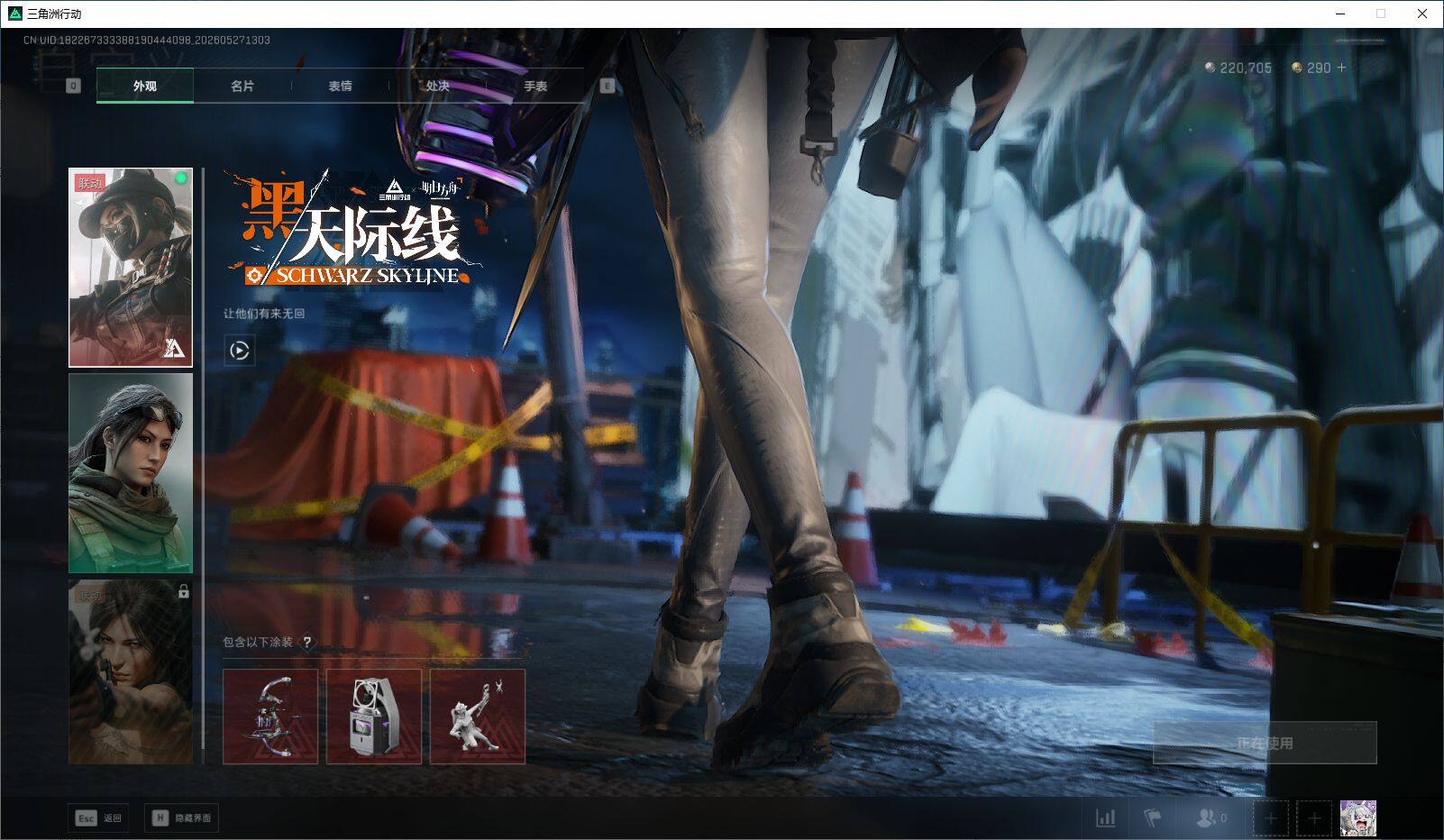The width and height of the screenshot is (1444, 840).
Task: Click the 290 premium currency balance
Action: (1311, 68)
